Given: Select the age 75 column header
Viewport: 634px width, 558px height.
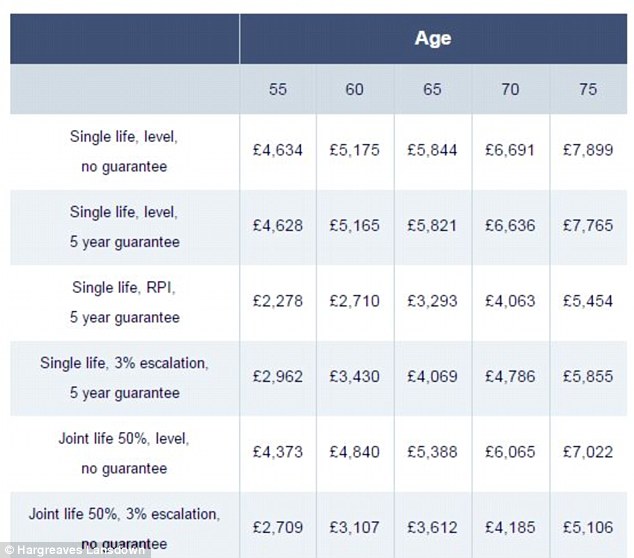Looking at the screenshot, I should (x=588, y=89).
